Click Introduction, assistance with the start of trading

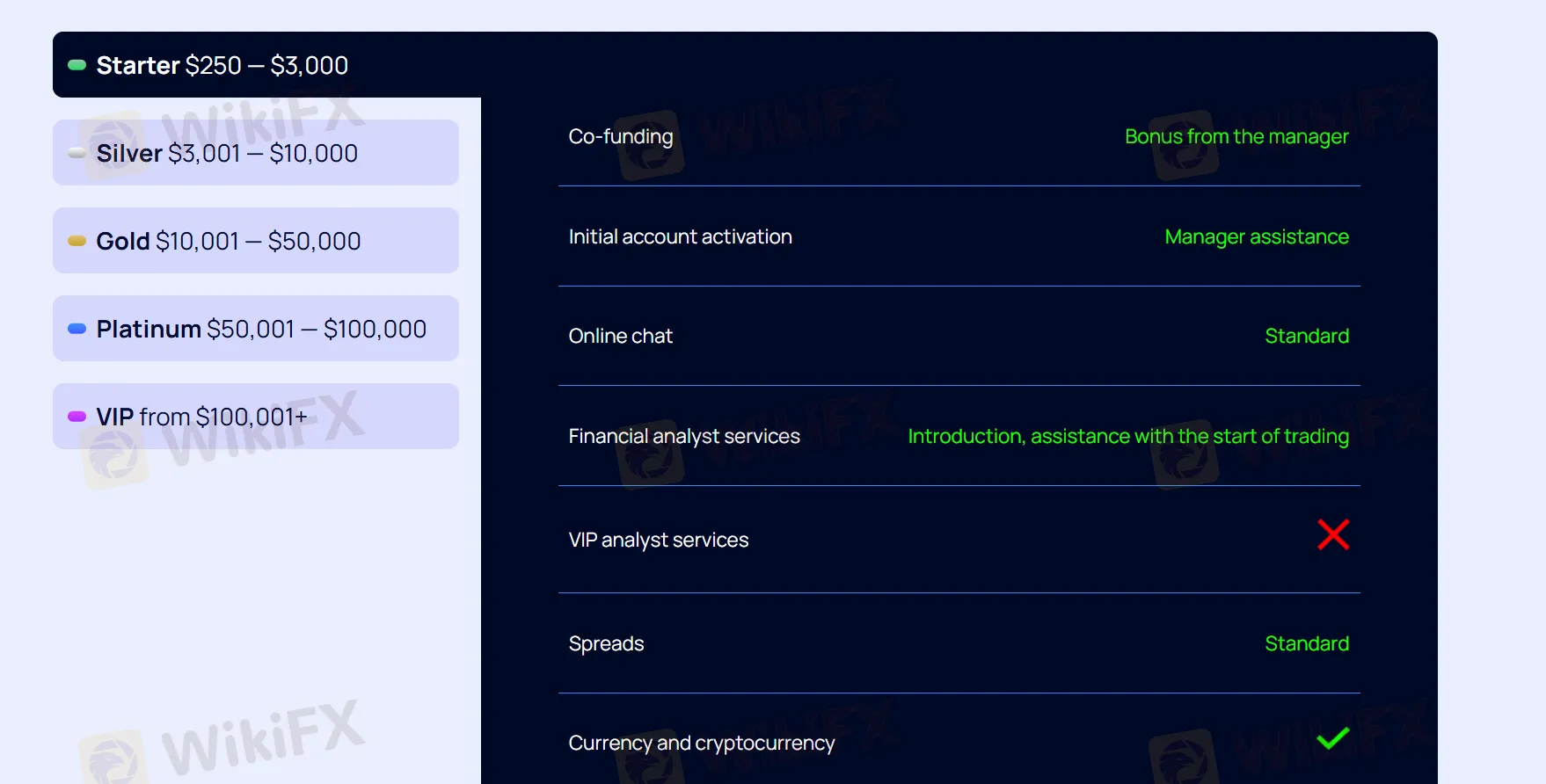(1127, 437)
